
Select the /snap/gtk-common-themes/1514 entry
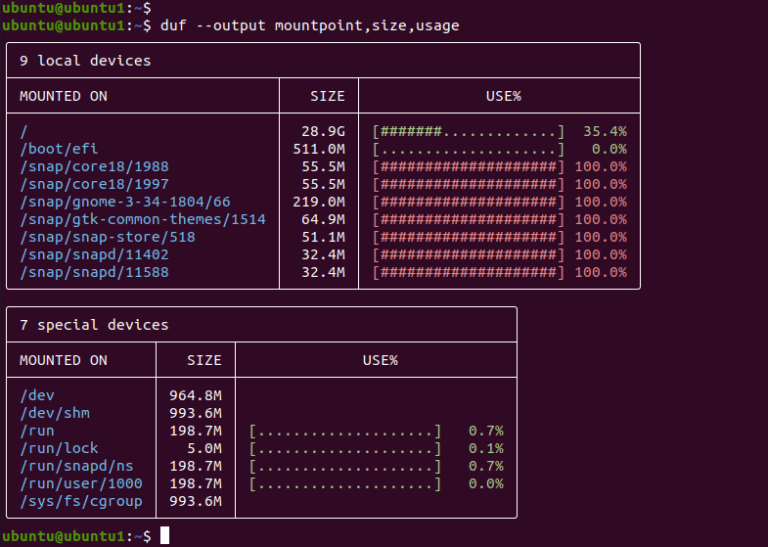[x=142, y=220]
